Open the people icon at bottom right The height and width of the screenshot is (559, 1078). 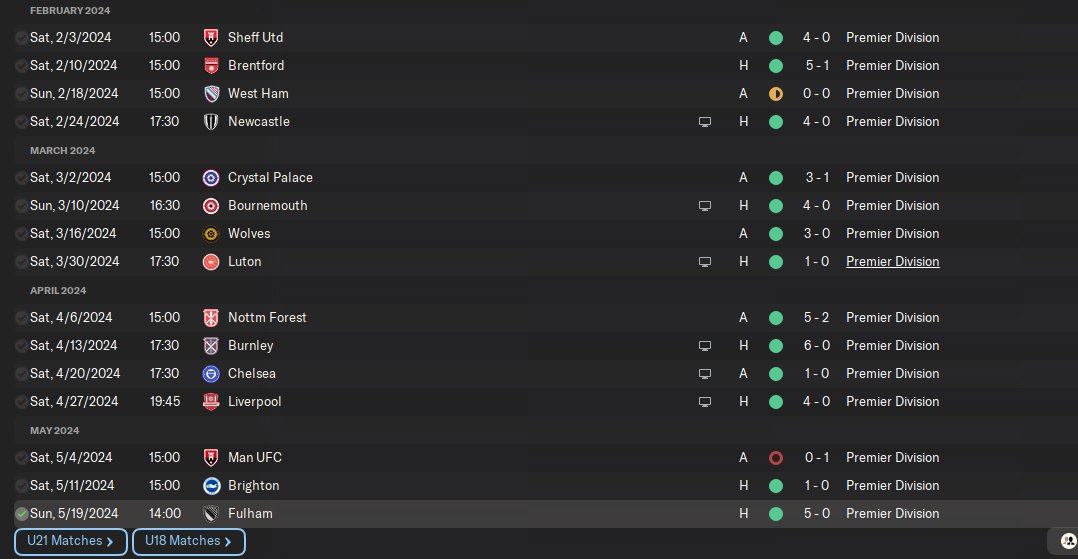pos(1064,541)
